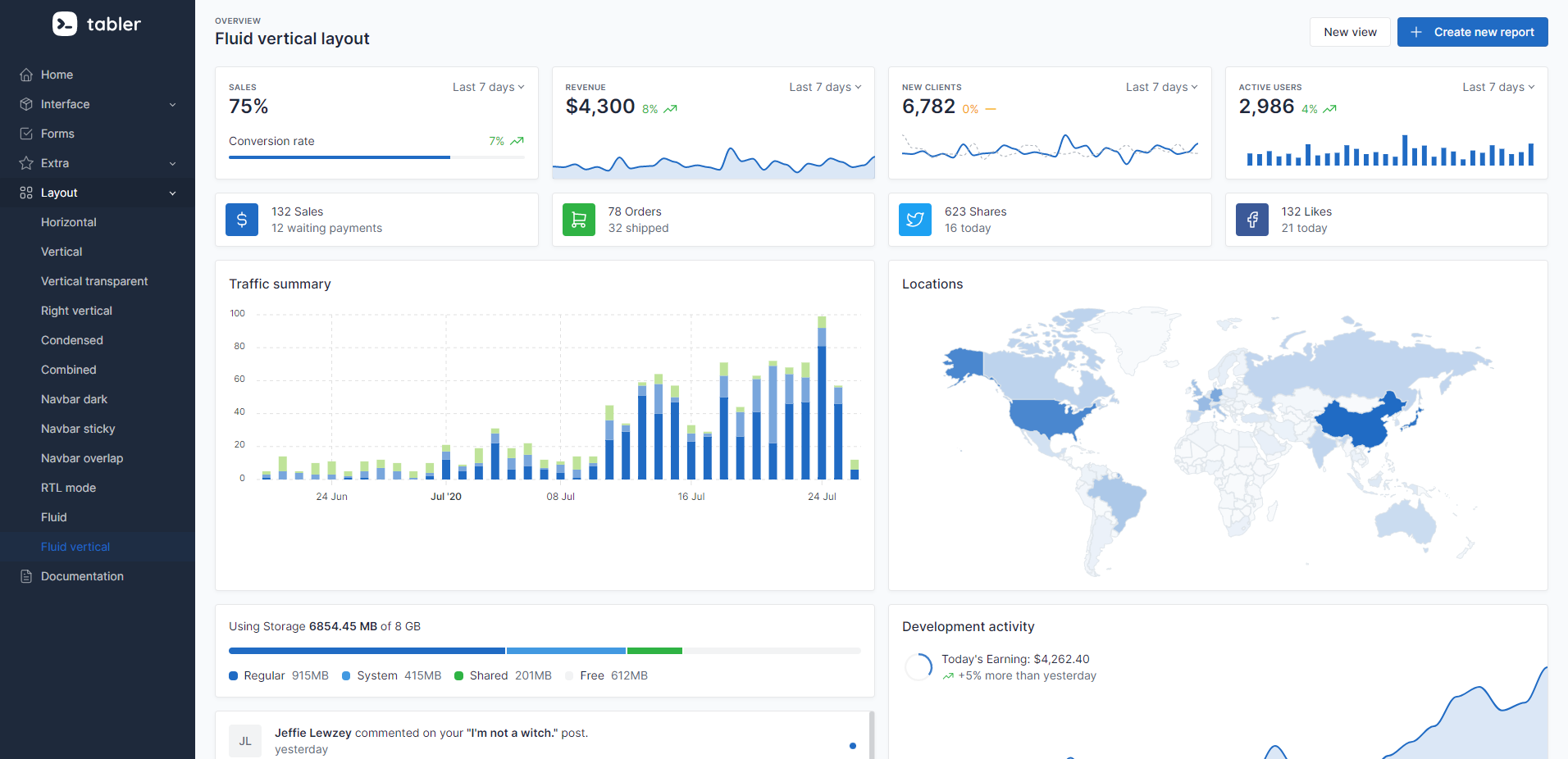Click the tallest bar in Traffic summary
The height and width of the screenshot is (759, 1568).
pos(822,398)
